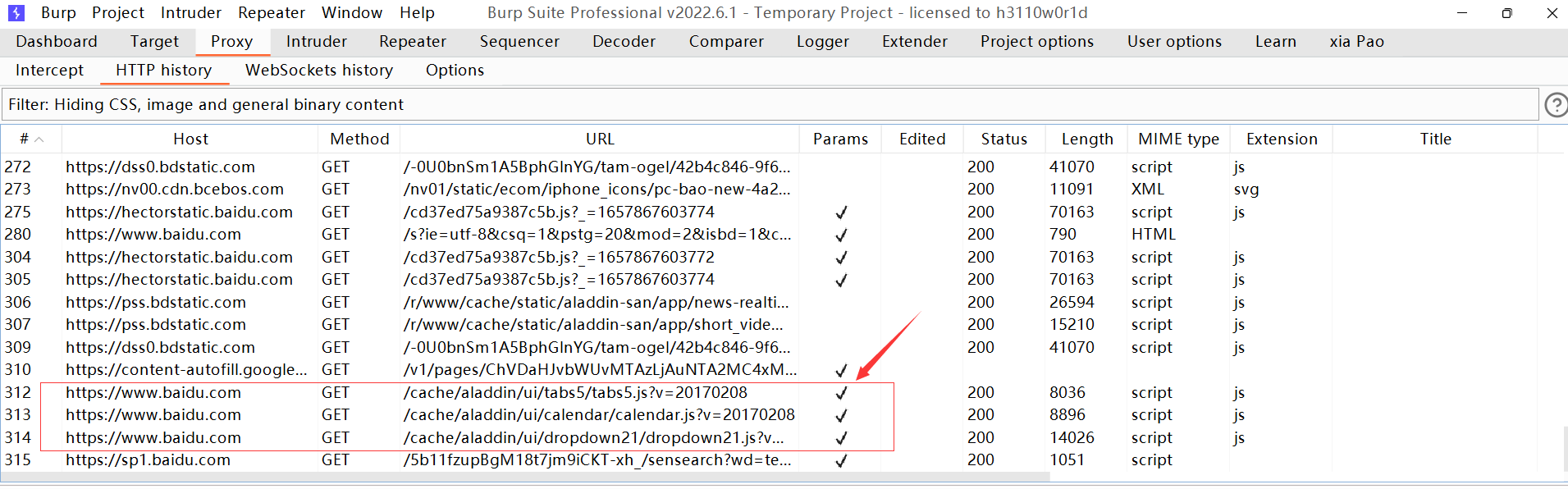The height and width of the screenshot is (489, 1568).
Task: Open the WebSockets history sub-tab
Action: (318, 71)
